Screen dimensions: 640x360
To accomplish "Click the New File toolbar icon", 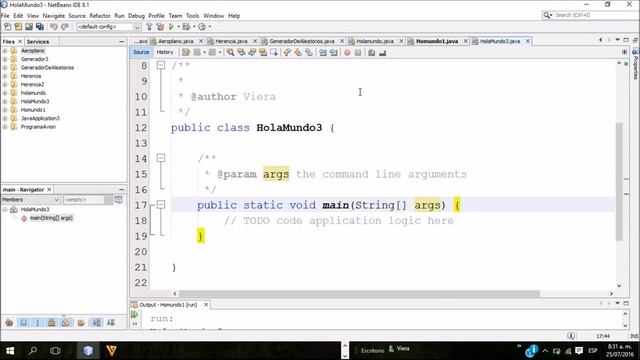I will coord(7,27).
